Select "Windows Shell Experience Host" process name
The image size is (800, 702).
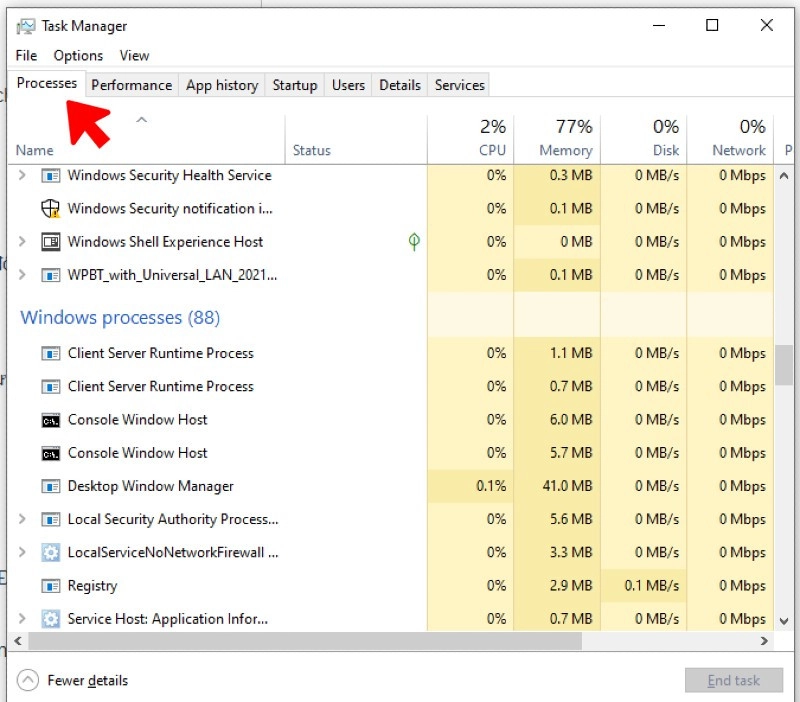tap(165, 242)
